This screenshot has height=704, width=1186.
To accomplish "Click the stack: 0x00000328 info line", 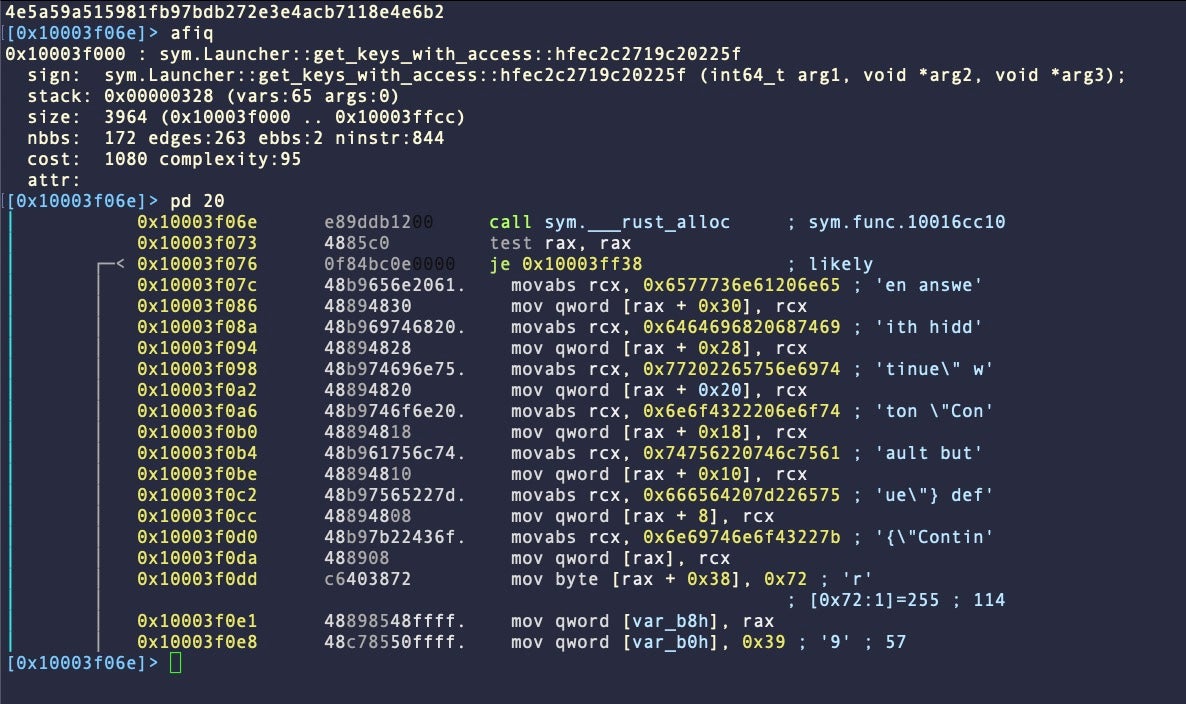I will (x=213, y=97).
